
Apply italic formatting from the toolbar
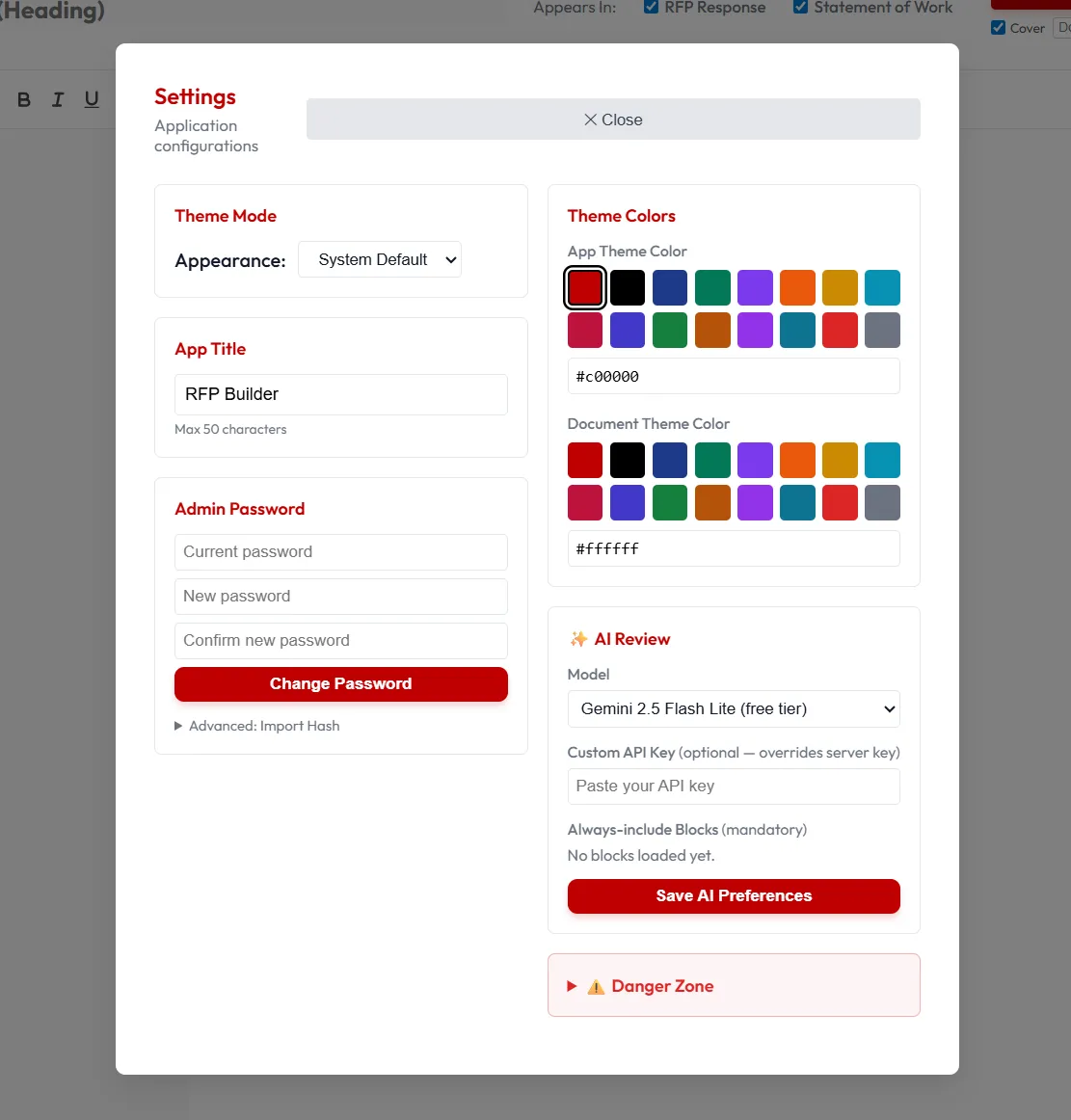coord(57,99)
